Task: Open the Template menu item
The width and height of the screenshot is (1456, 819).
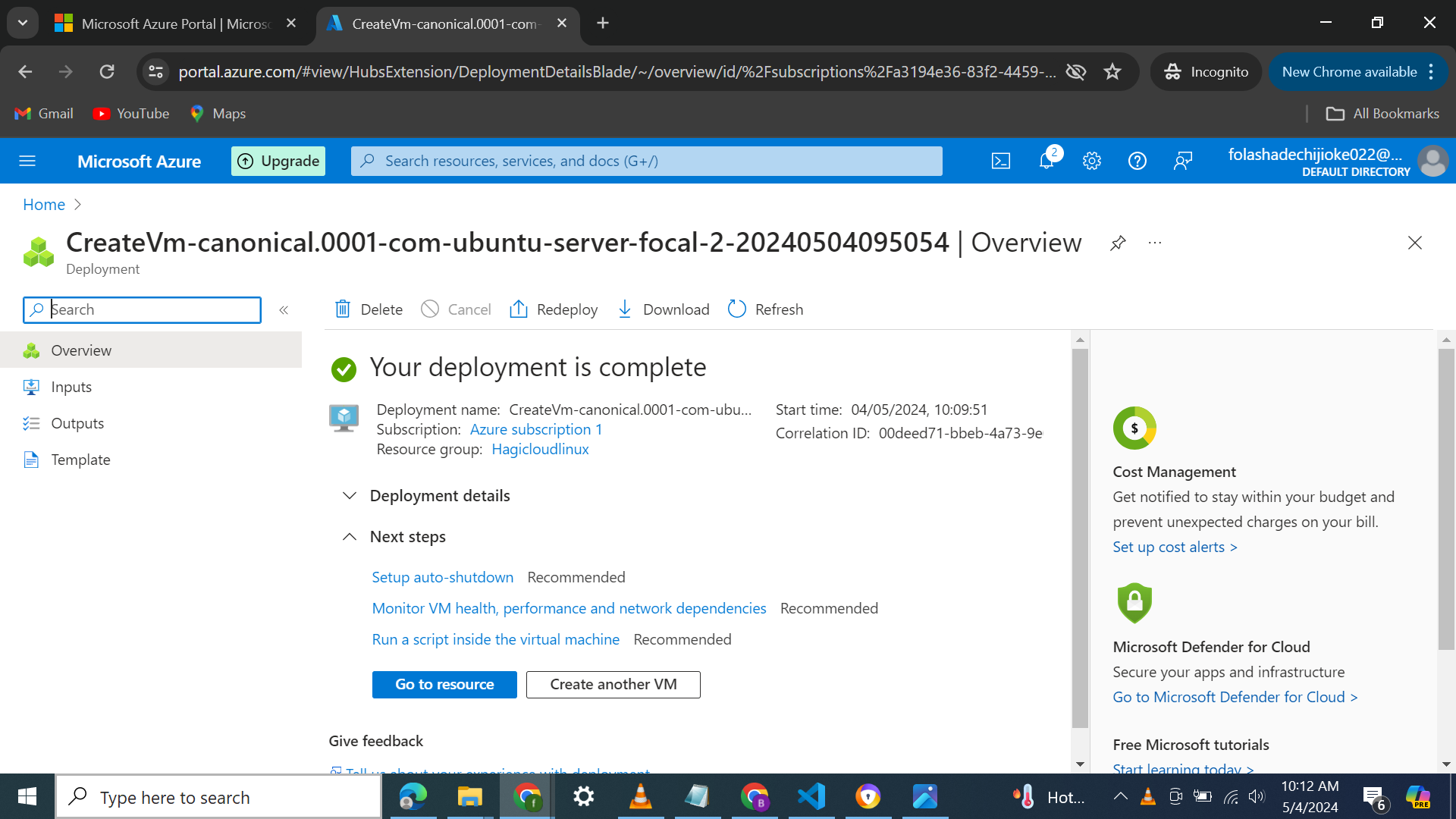Action: pyautogui.click(x=80, y=460)
